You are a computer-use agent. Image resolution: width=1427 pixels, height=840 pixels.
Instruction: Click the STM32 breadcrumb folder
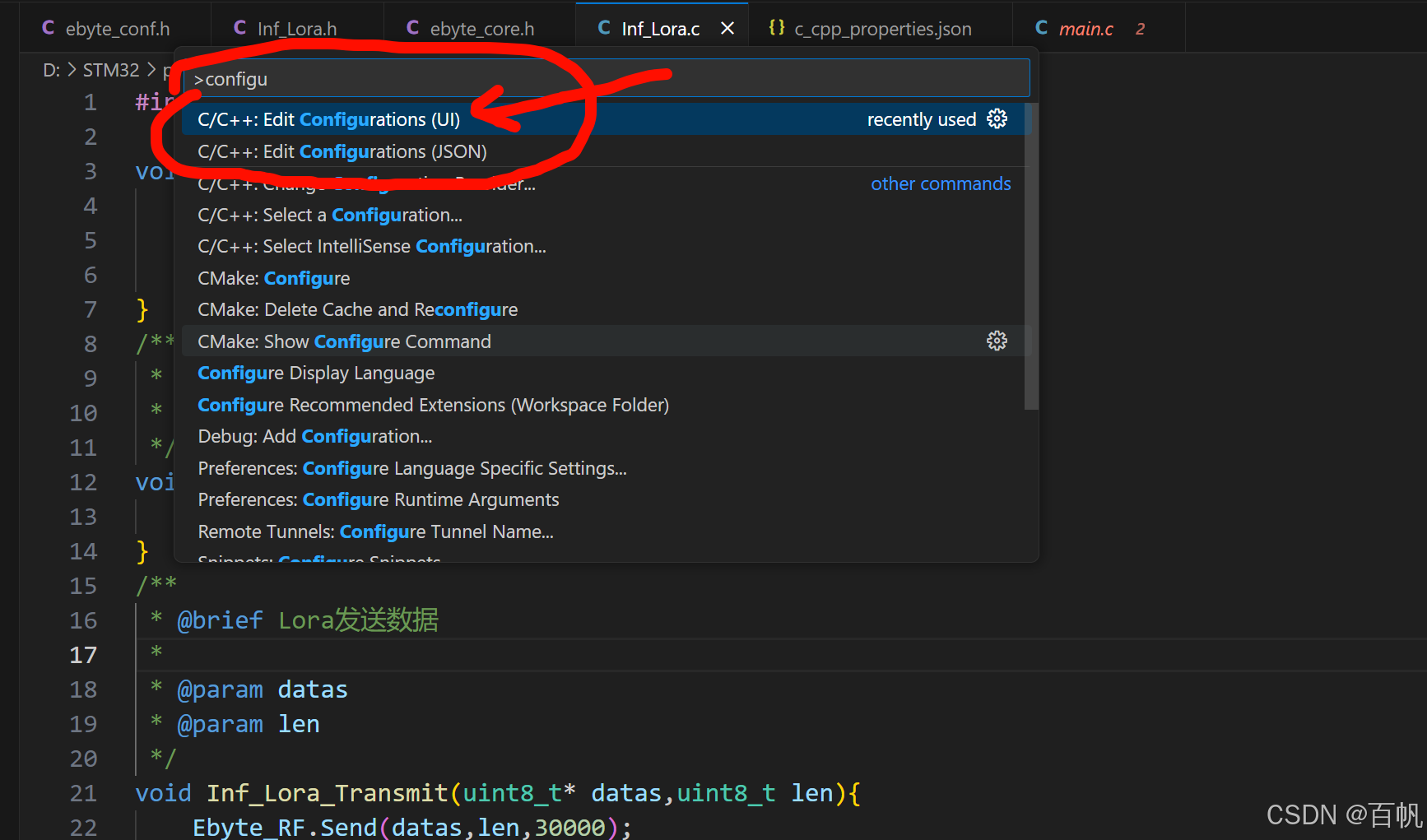tap(111, 70)
